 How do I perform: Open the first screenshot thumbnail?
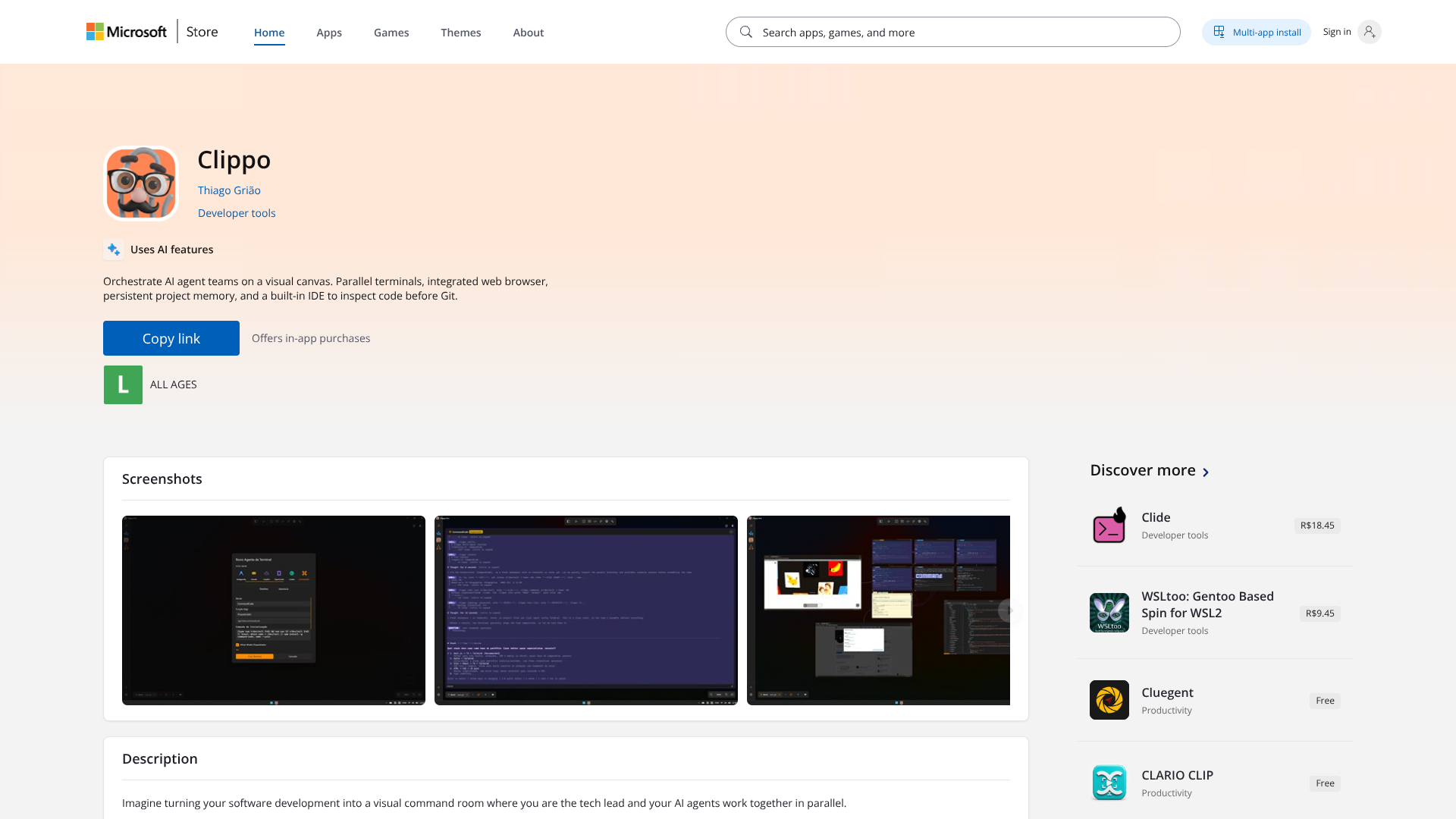tap(274, 610)
